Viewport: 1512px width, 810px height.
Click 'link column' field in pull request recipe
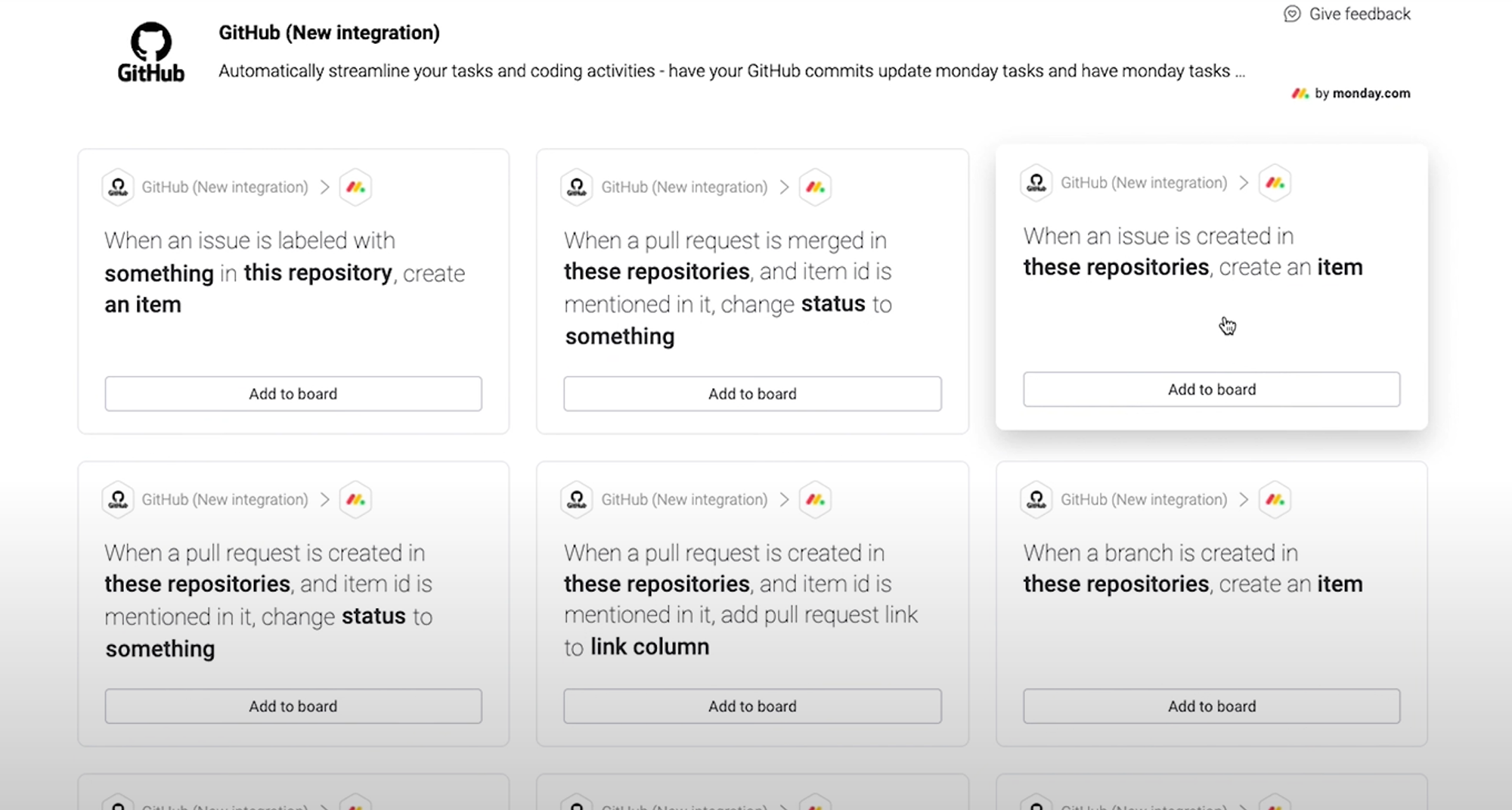[x=649, y=647]
